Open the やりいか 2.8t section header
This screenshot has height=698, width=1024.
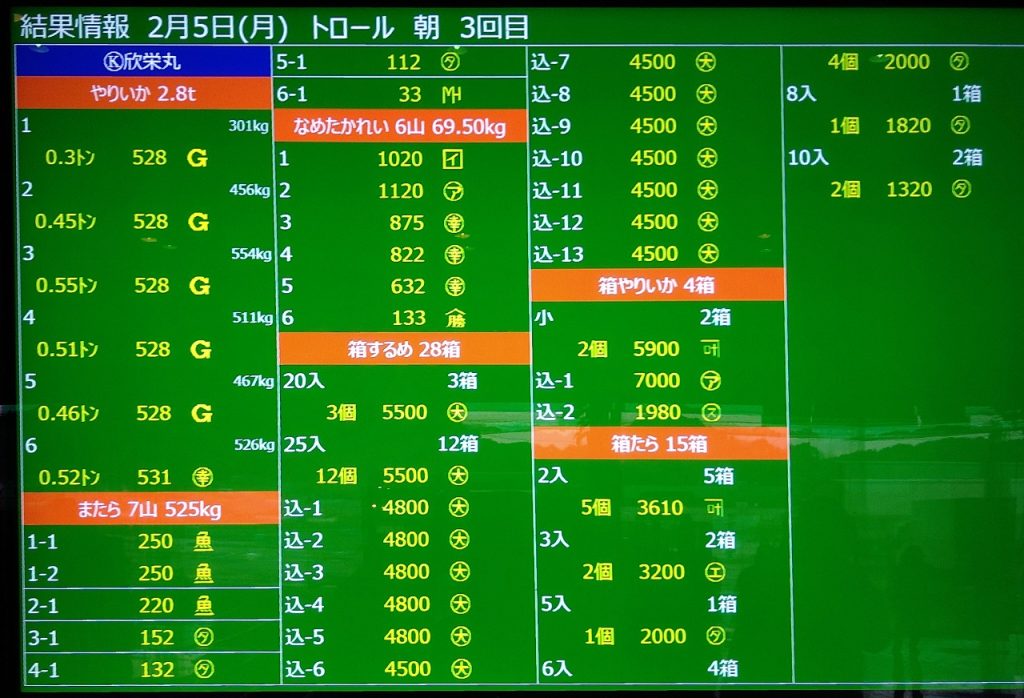(x=146, y=94)
